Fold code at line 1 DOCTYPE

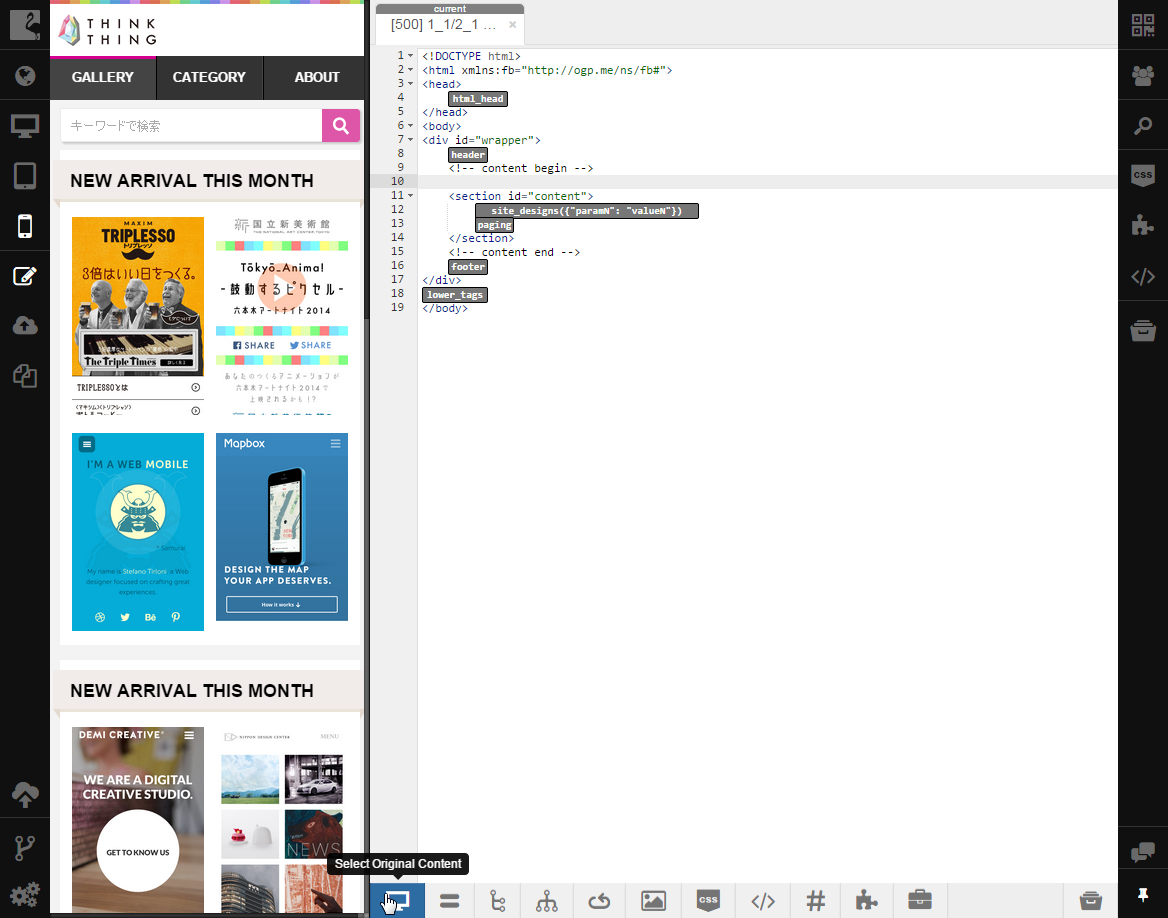click(x=410, y=56)
